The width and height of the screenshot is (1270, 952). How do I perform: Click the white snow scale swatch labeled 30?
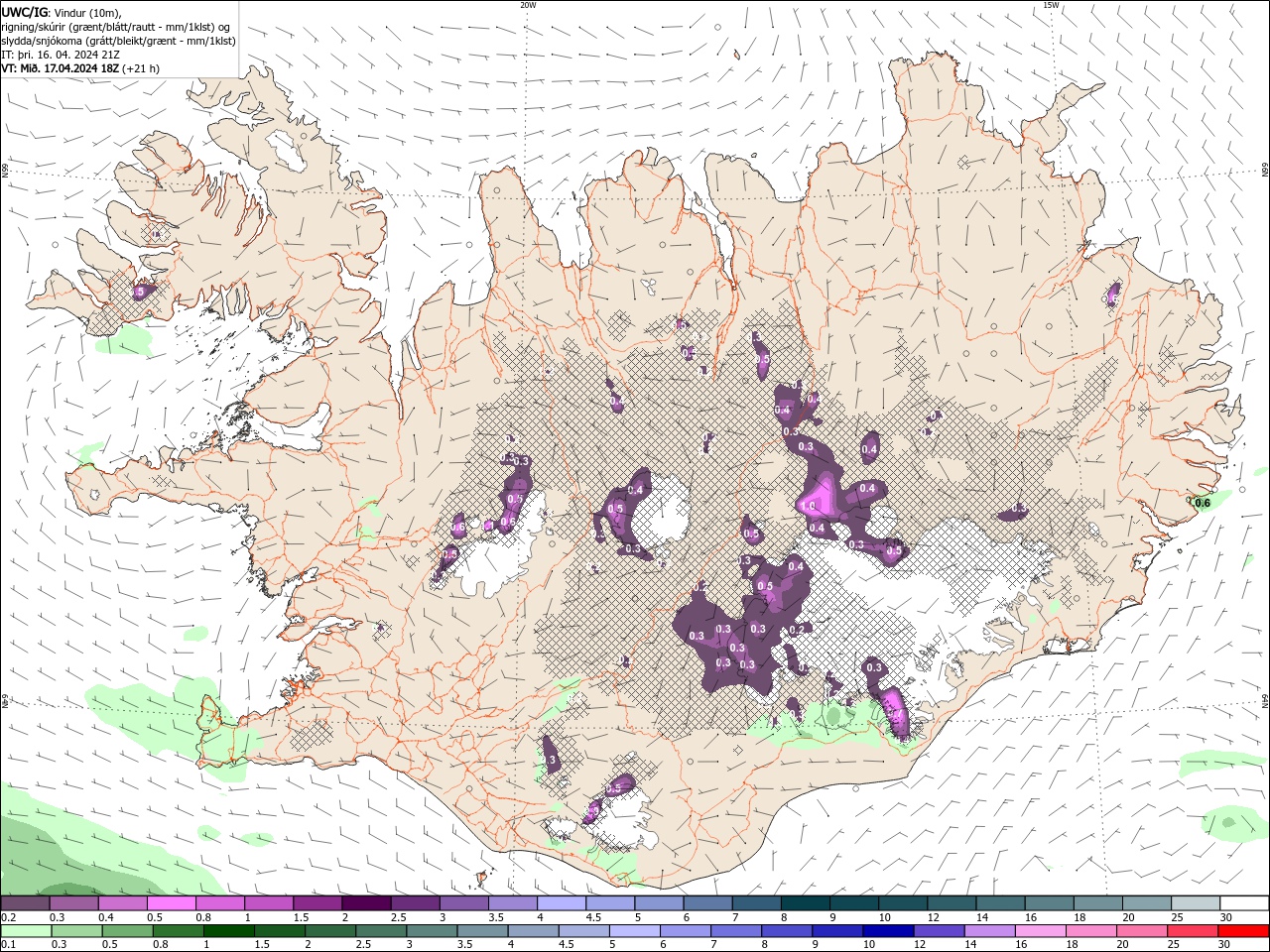[x=1245, y=903]
